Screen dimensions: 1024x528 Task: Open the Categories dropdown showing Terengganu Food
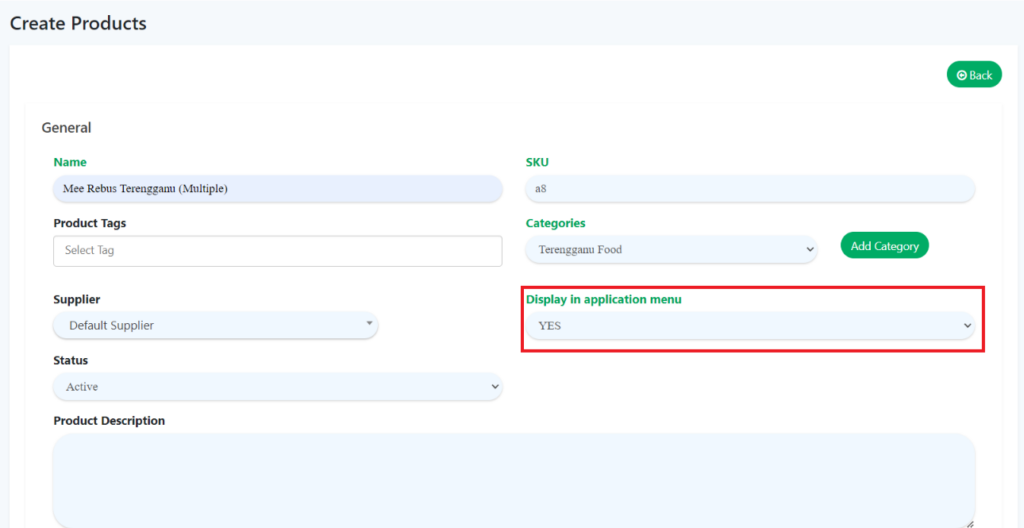[x=671, y=250]
